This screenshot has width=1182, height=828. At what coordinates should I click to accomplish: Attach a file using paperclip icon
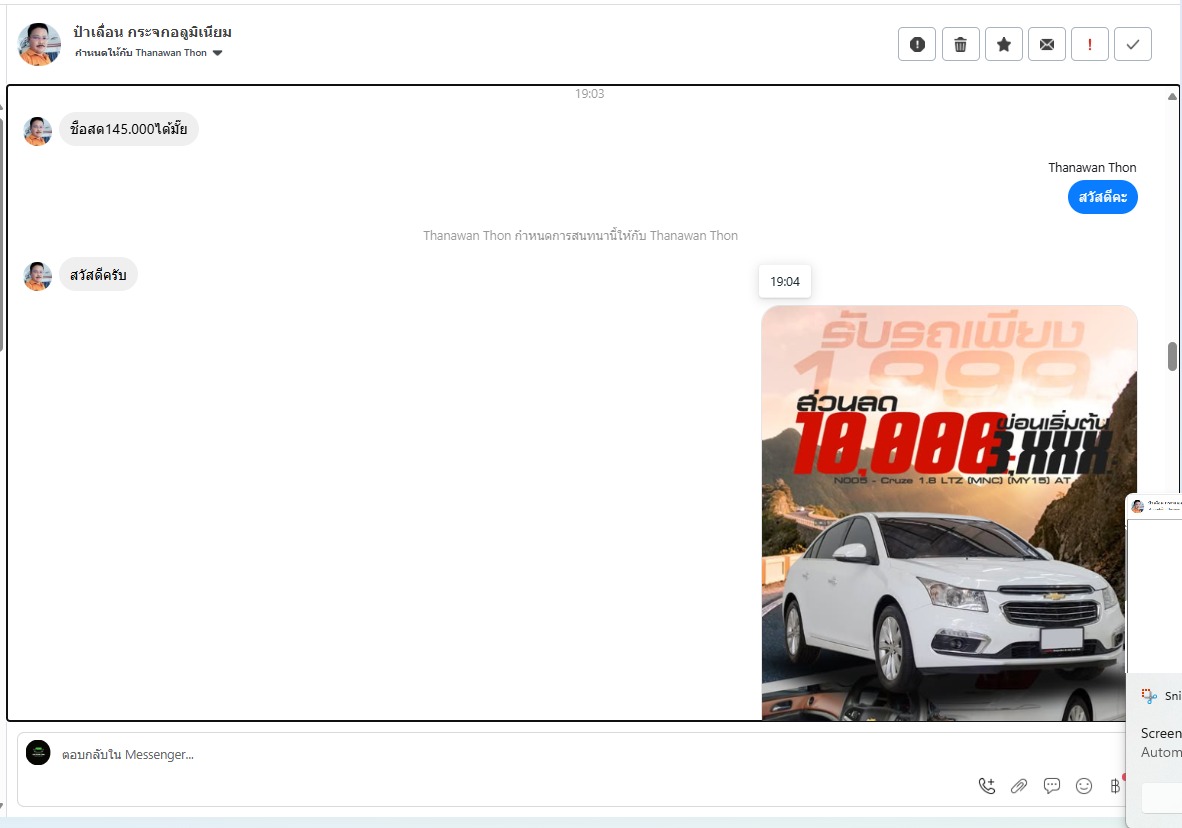coord(1019,786)
